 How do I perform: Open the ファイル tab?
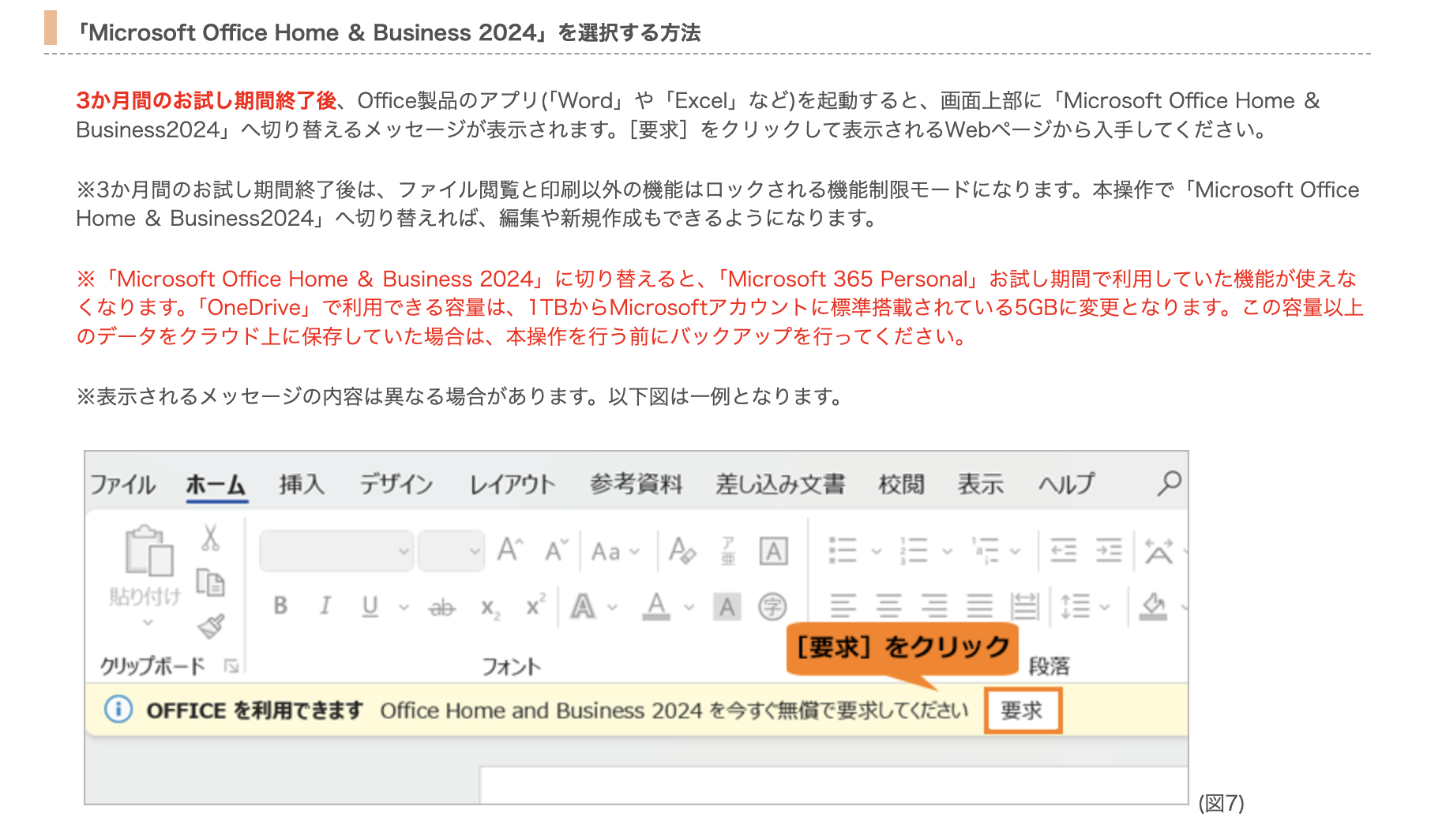[x=122, y=484]
